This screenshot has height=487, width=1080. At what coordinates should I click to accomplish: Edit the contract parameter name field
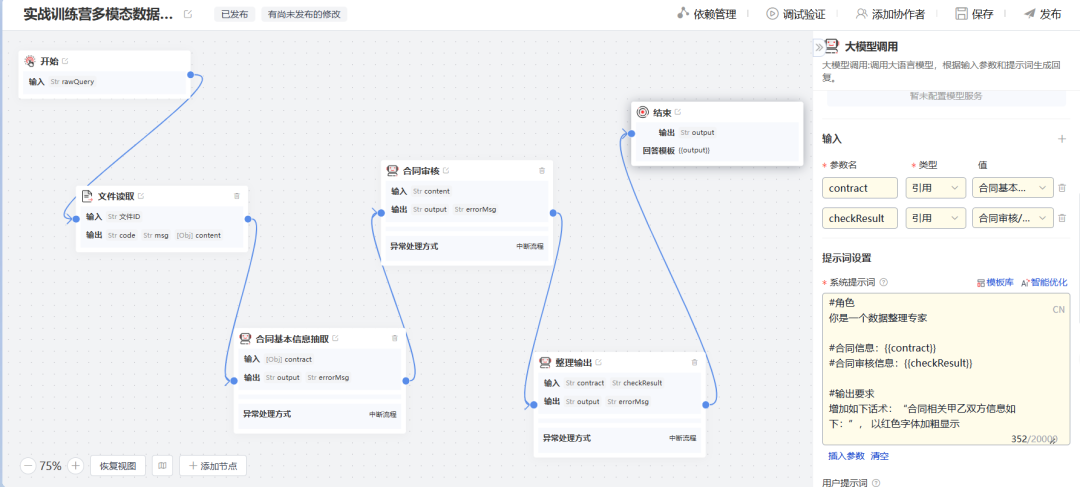tap(860, 187)
